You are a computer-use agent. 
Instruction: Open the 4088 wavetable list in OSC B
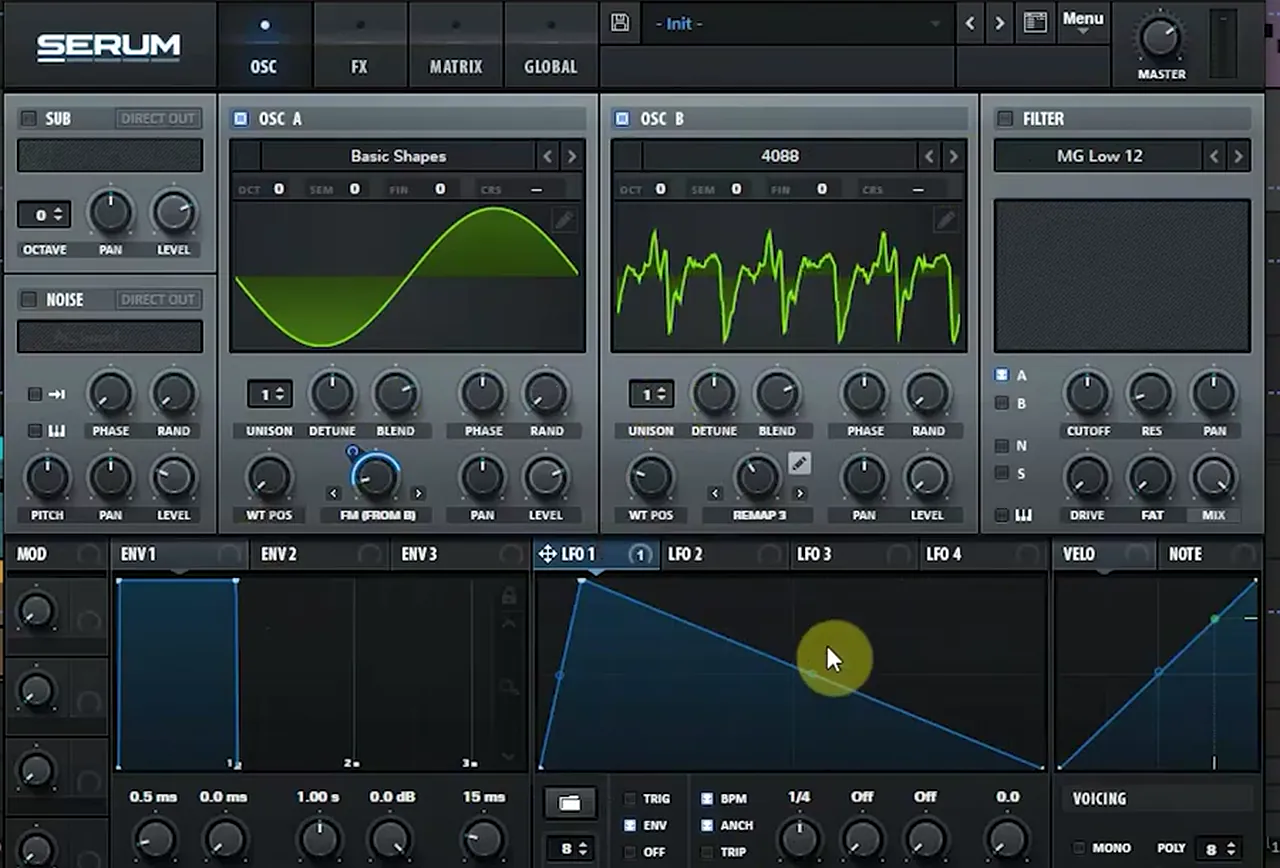point(779,156)
